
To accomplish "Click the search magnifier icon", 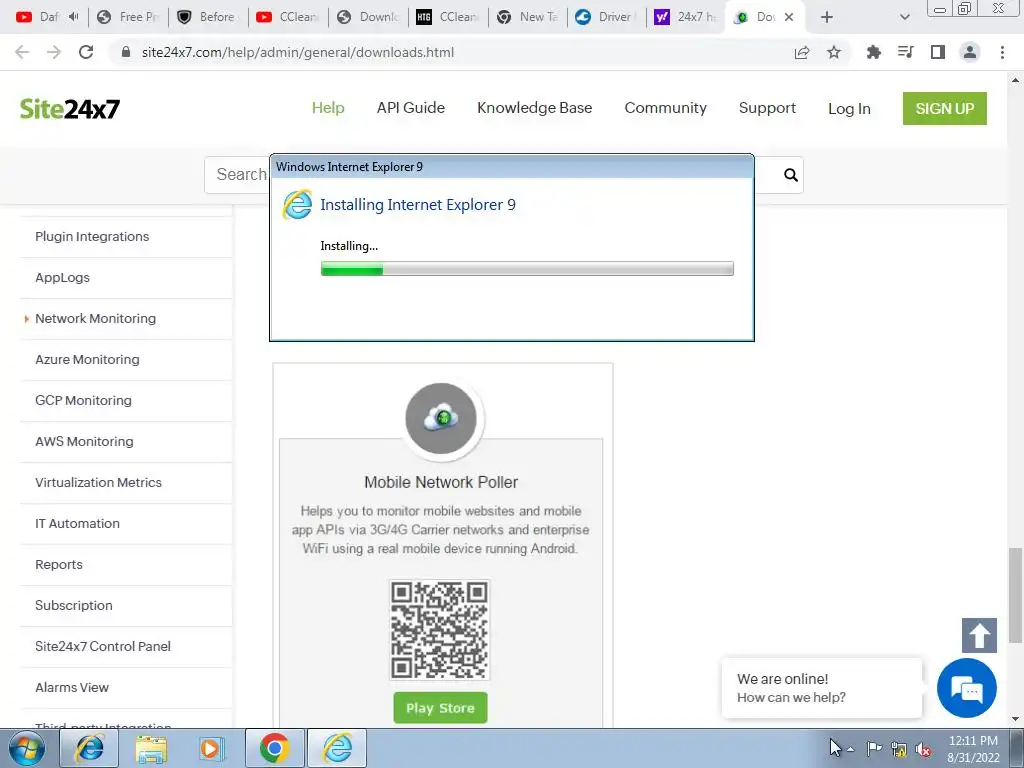I will pyautogui.click(x=791, y=175).
